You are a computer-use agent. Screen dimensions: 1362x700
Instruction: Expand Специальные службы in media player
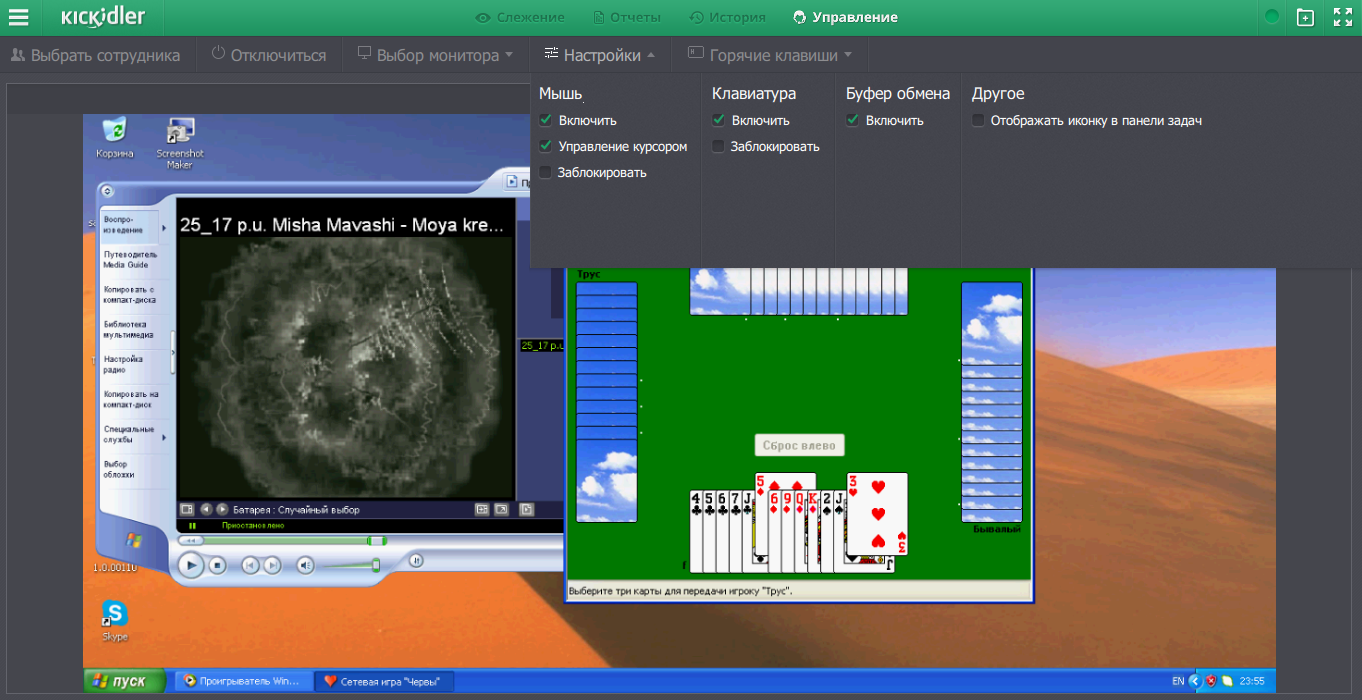point(165,438)
